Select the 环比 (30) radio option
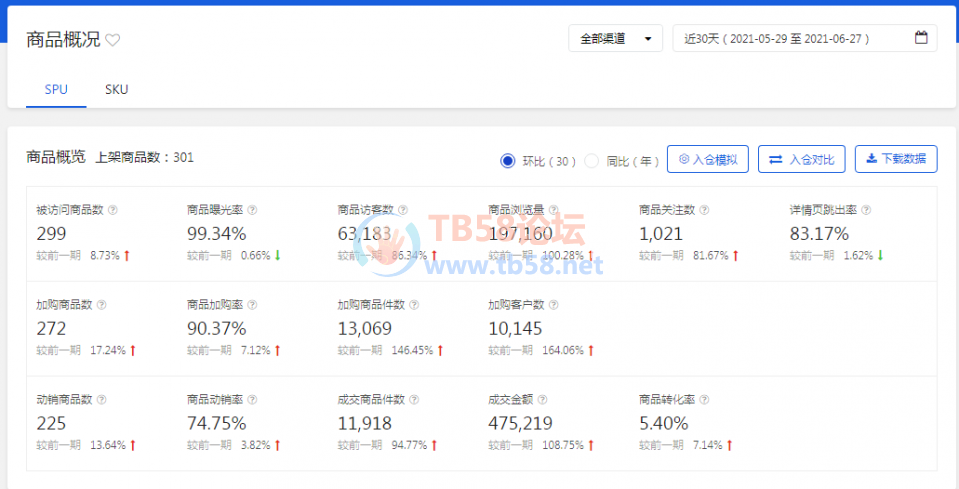 tap(508, 160)
